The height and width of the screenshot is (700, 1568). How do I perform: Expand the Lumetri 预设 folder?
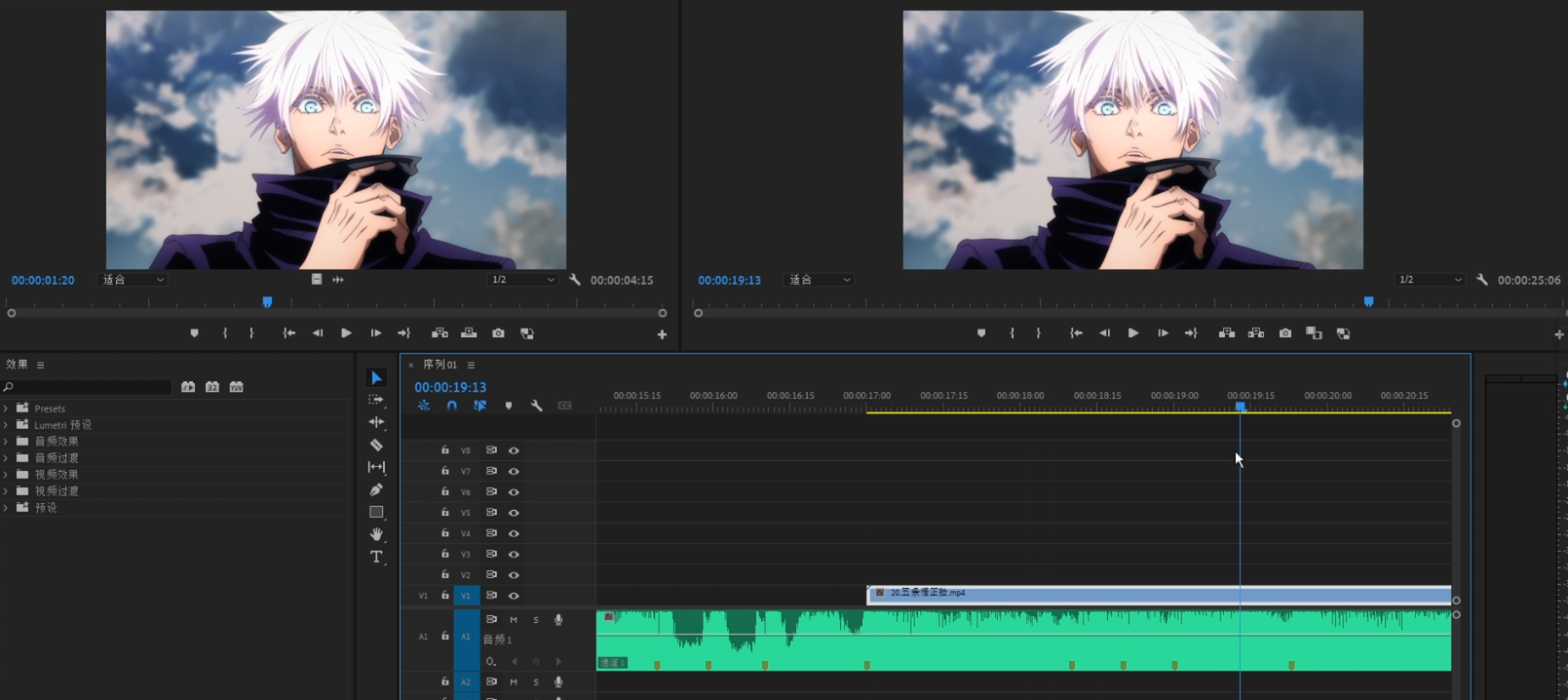pos(6,425)
